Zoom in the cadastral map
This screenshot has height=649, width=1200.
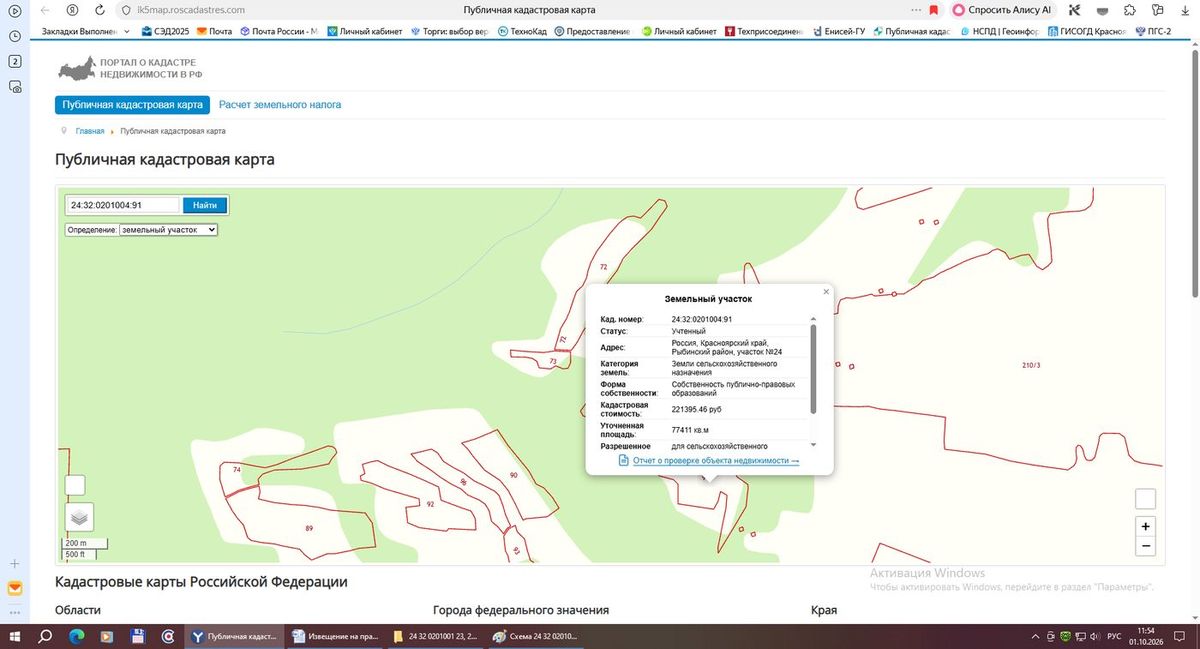[1146, 527]
